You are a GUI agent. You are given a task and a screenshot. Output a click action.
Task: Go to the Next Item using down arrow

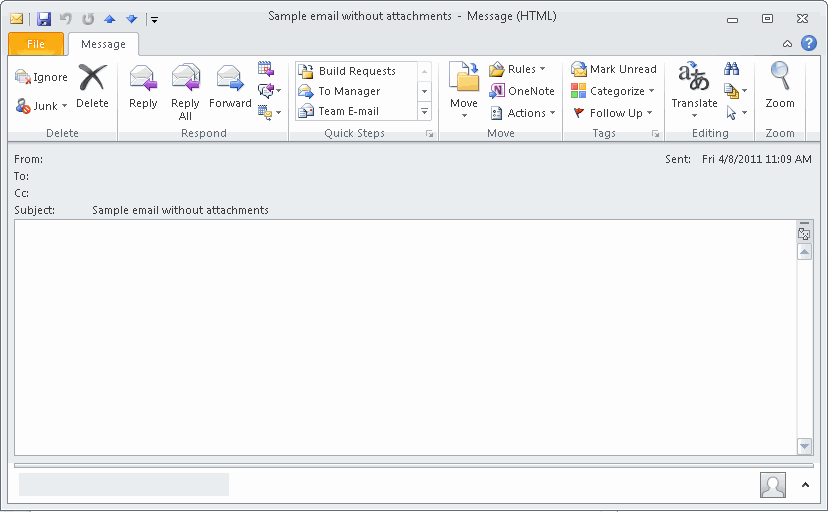tap(132, 20)
